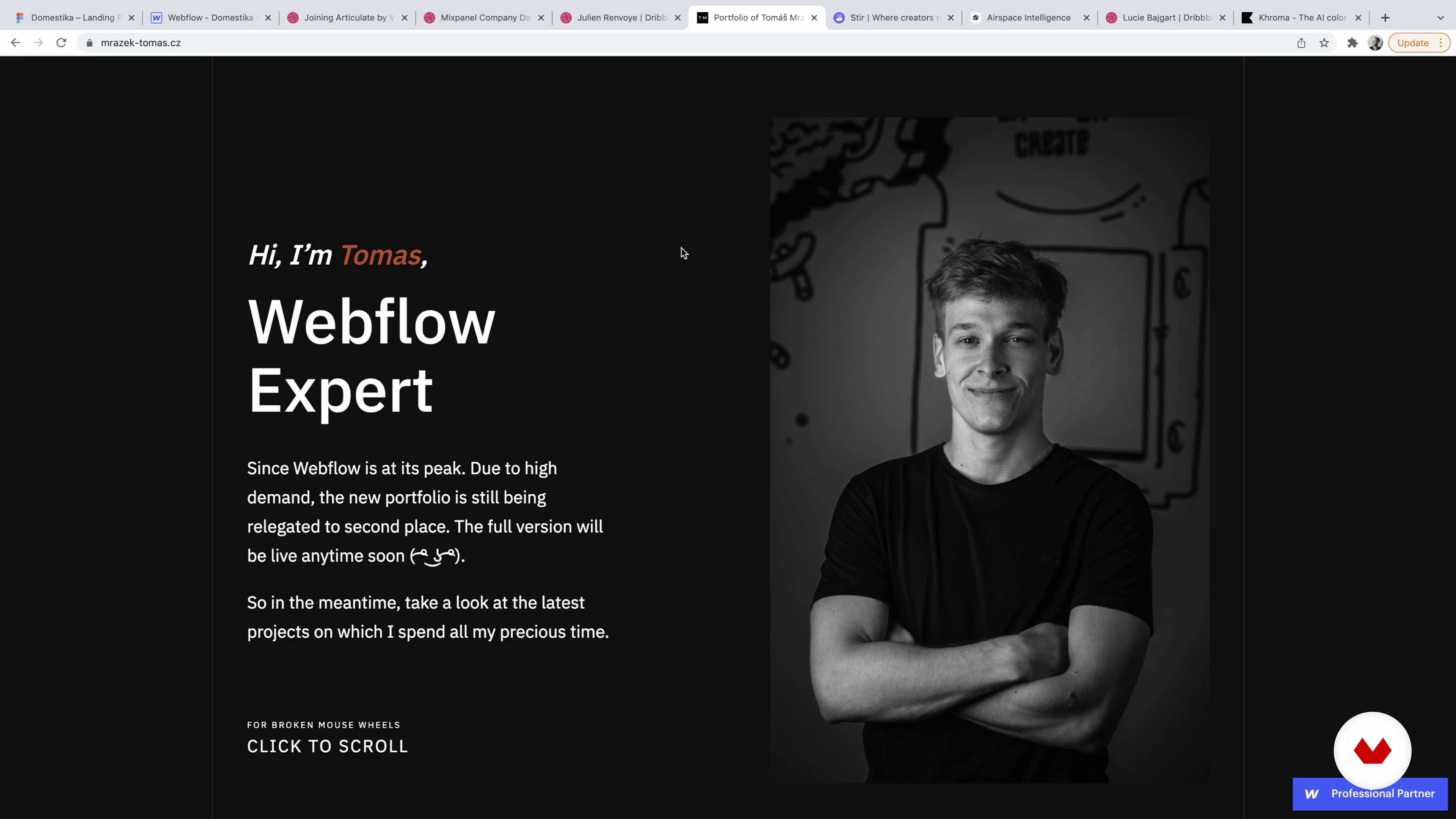This screenshot has height=819, width=1456.
Task: Open the extensions puzzle icon
Action: (1352, 43)
